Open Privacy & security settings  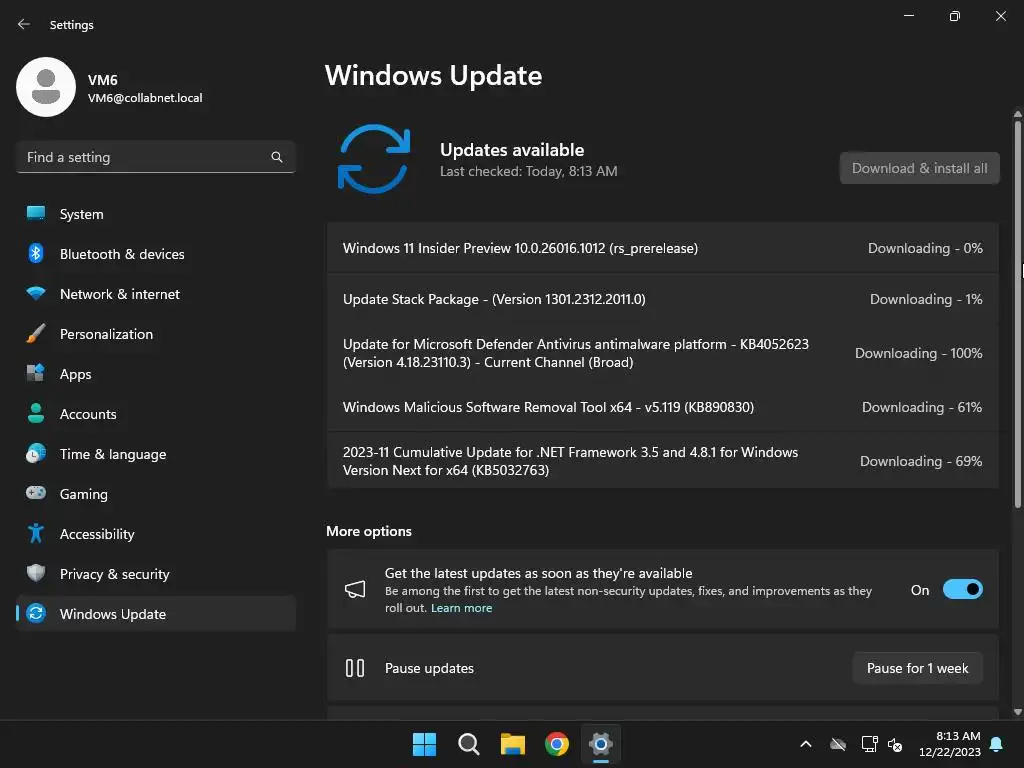click(x=155, y=573)
